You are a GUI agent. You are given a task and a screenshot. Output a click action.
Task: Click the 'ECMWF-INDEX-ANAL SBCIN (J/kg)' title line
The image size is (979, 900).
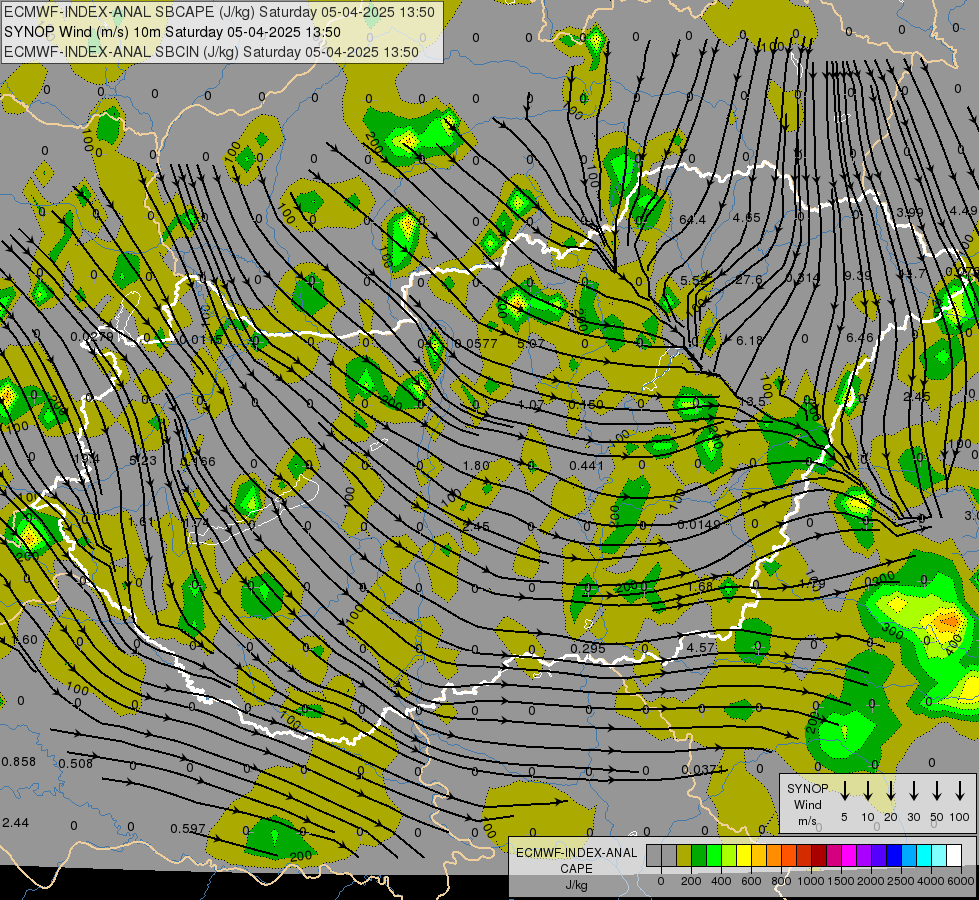click(211, 52)
